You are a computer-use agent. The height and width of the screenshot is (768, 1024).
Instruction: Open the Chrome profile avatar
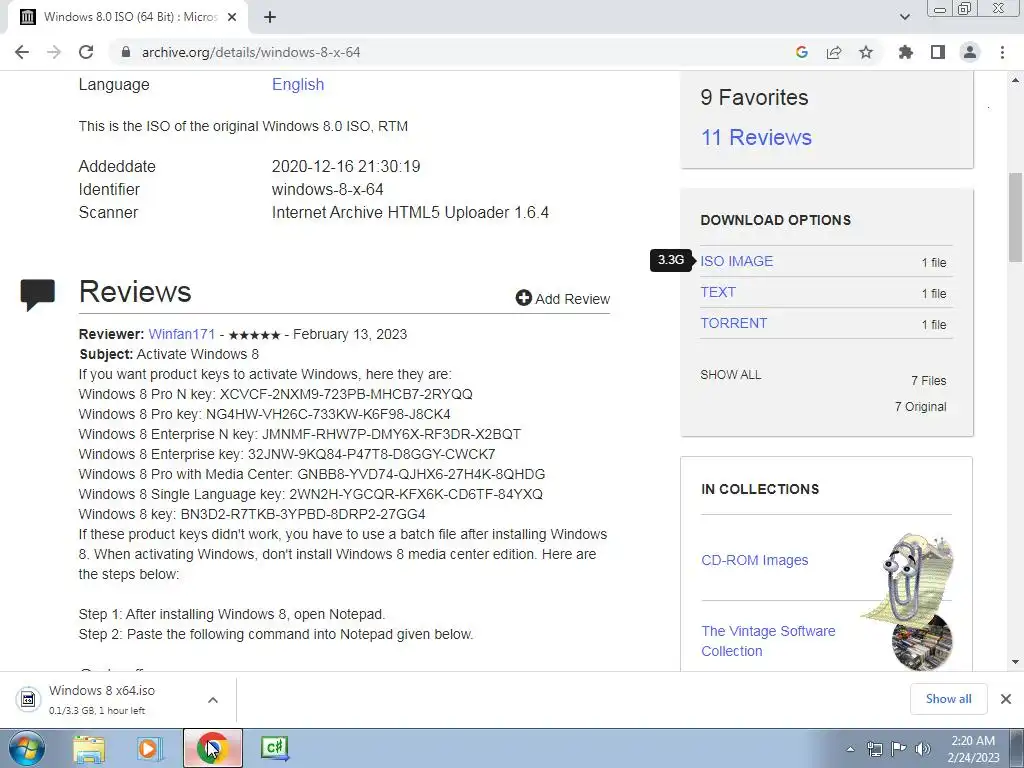(970, 52)
